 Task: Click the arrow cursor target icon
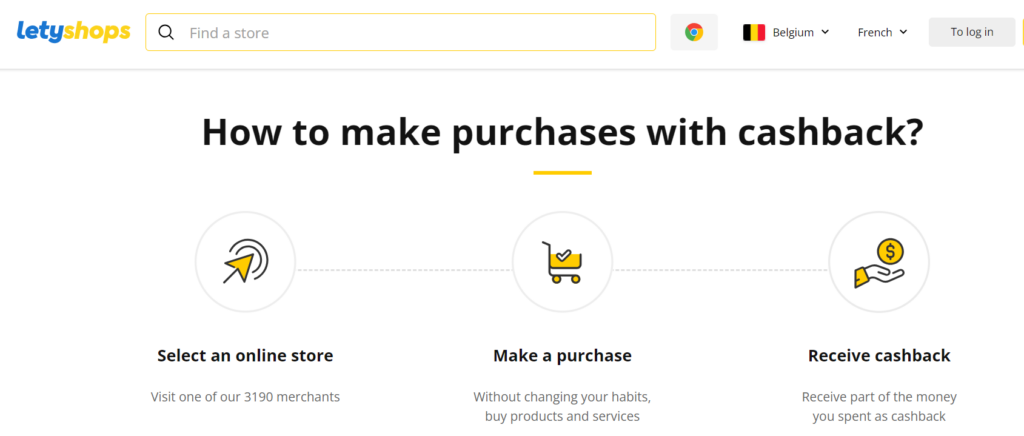(x=245, y=261)
